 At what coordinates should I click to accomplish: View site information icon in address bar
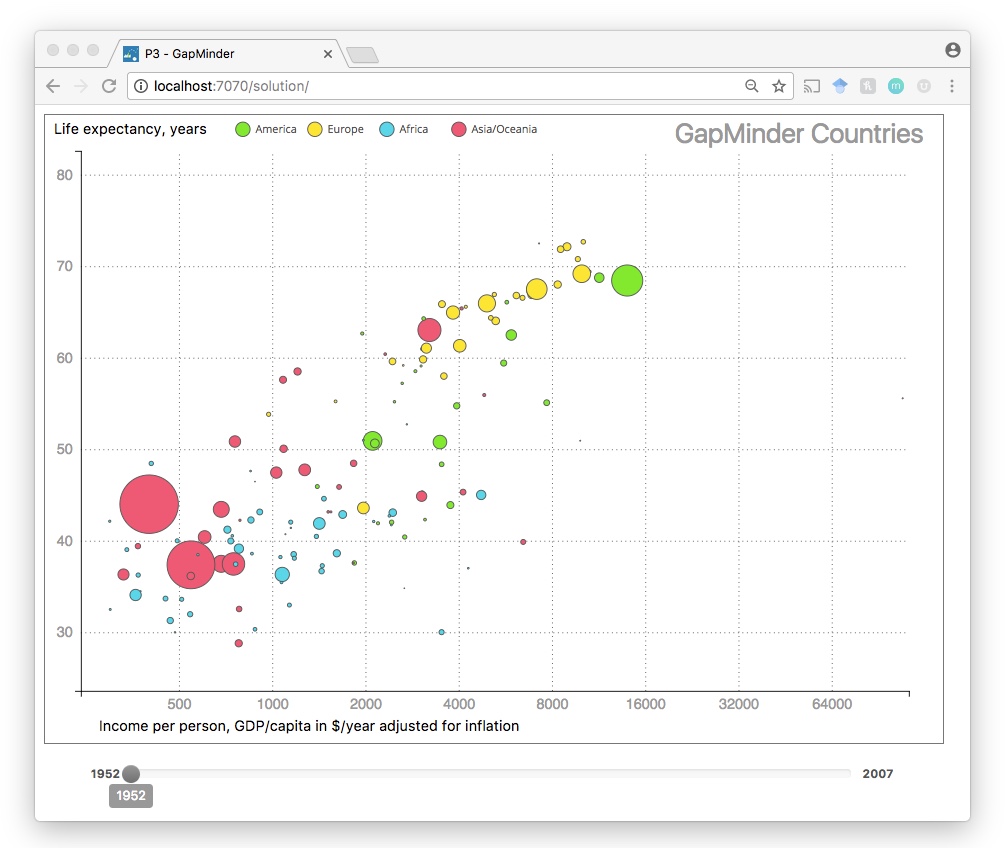point(141,87)
